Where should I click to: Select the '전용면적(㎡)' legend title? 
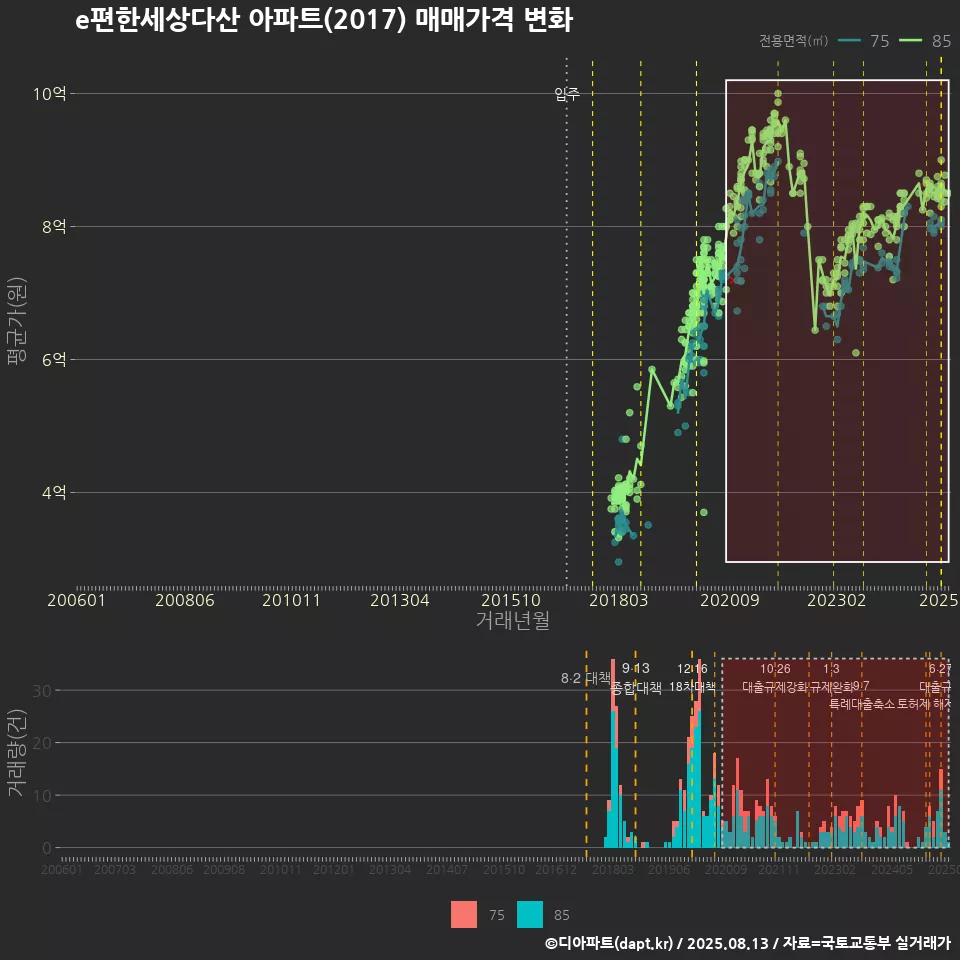793,41
